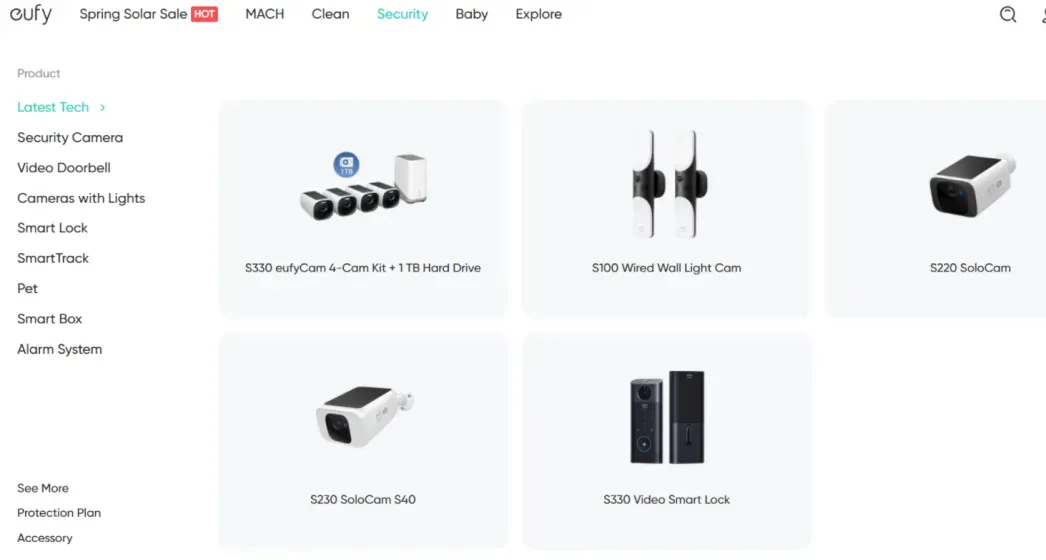
Task: Open the S100 Wired Wall Light Cam image
Action: [x=667, y=184]
